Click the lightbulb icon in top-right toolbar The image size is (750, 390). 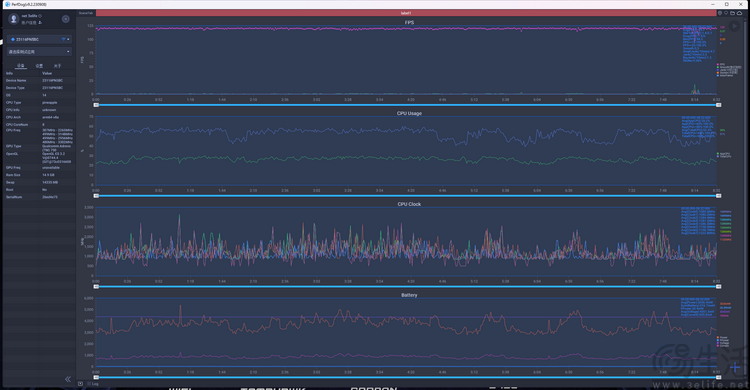tap(726, 13)
